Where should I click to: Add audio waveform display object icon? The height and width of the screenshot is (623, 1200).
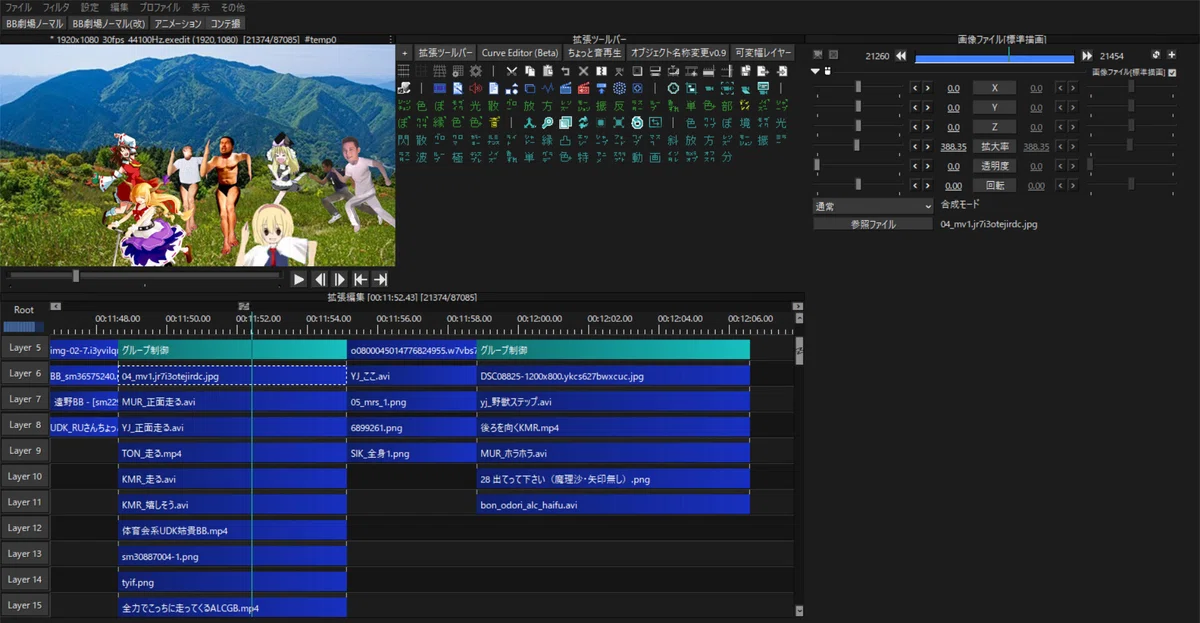(548, 88)
